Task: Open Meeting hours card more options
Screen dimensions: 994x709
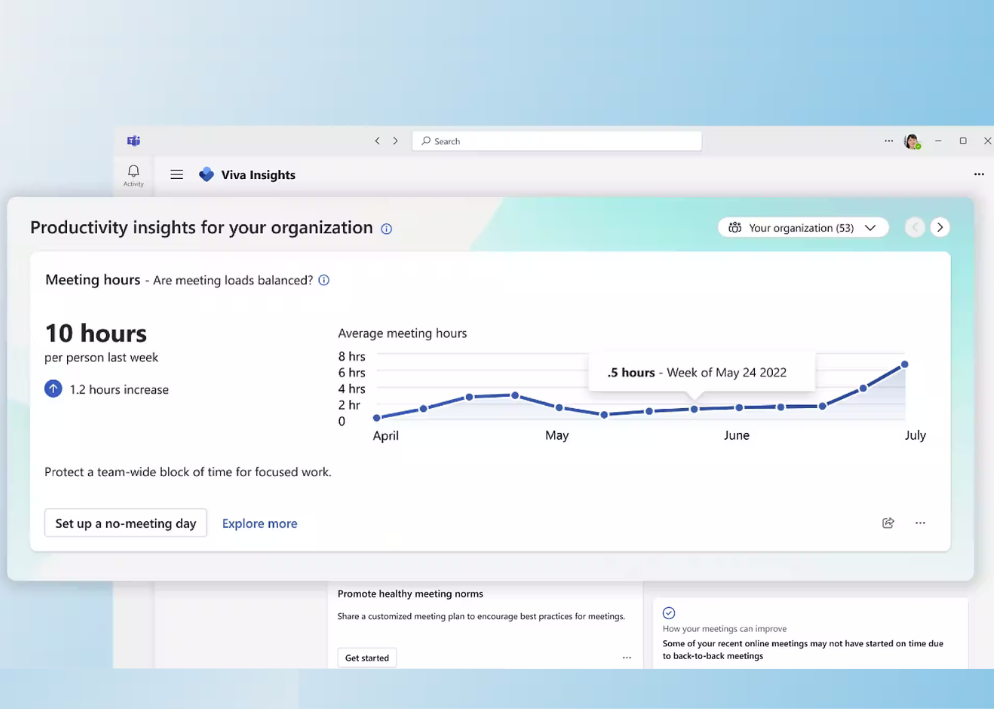Action: click(920, 523)
